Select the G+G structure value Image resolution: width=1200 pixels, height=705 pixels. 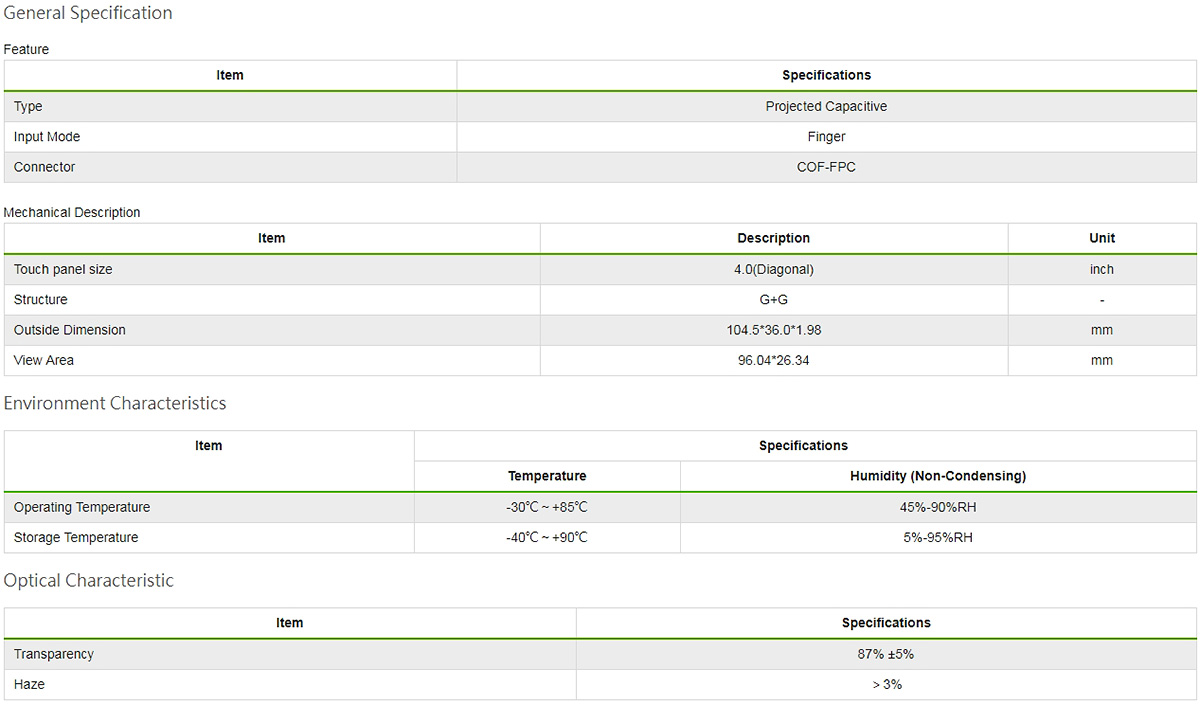tap(773, 300)
